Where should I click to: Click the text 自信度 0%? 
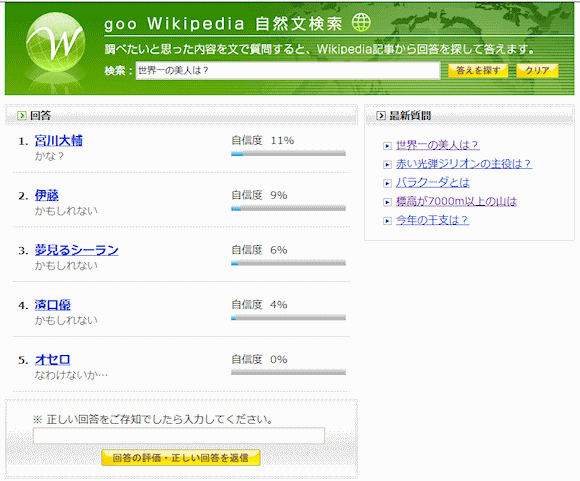(259, 360)
